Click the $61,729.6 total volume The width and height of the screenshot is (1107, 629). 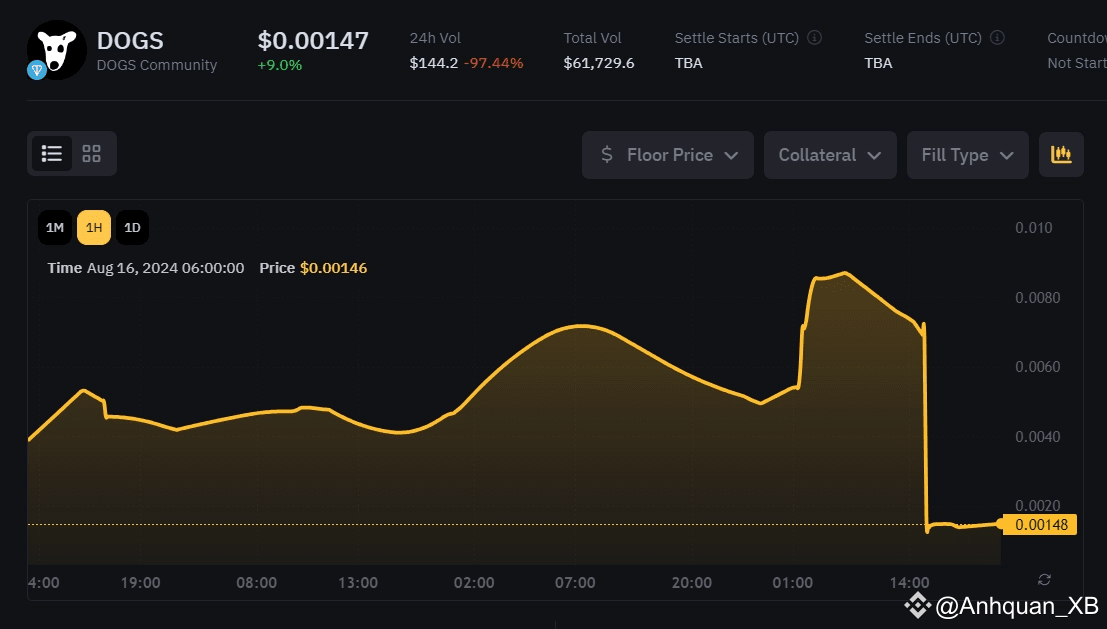[599, 63]
